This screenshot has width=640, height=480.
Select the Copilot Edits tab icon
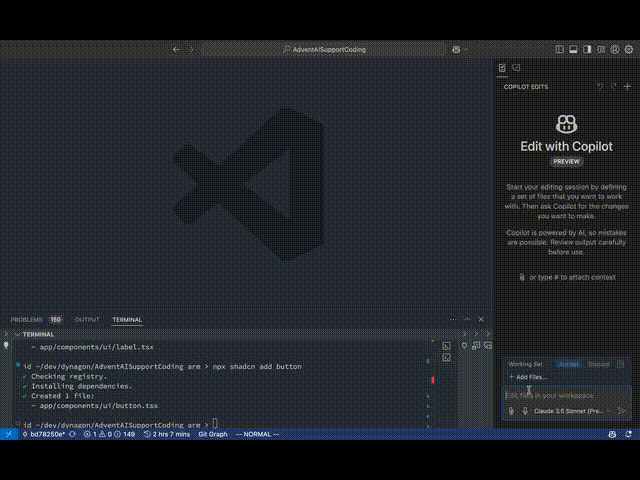coord(502,68)
